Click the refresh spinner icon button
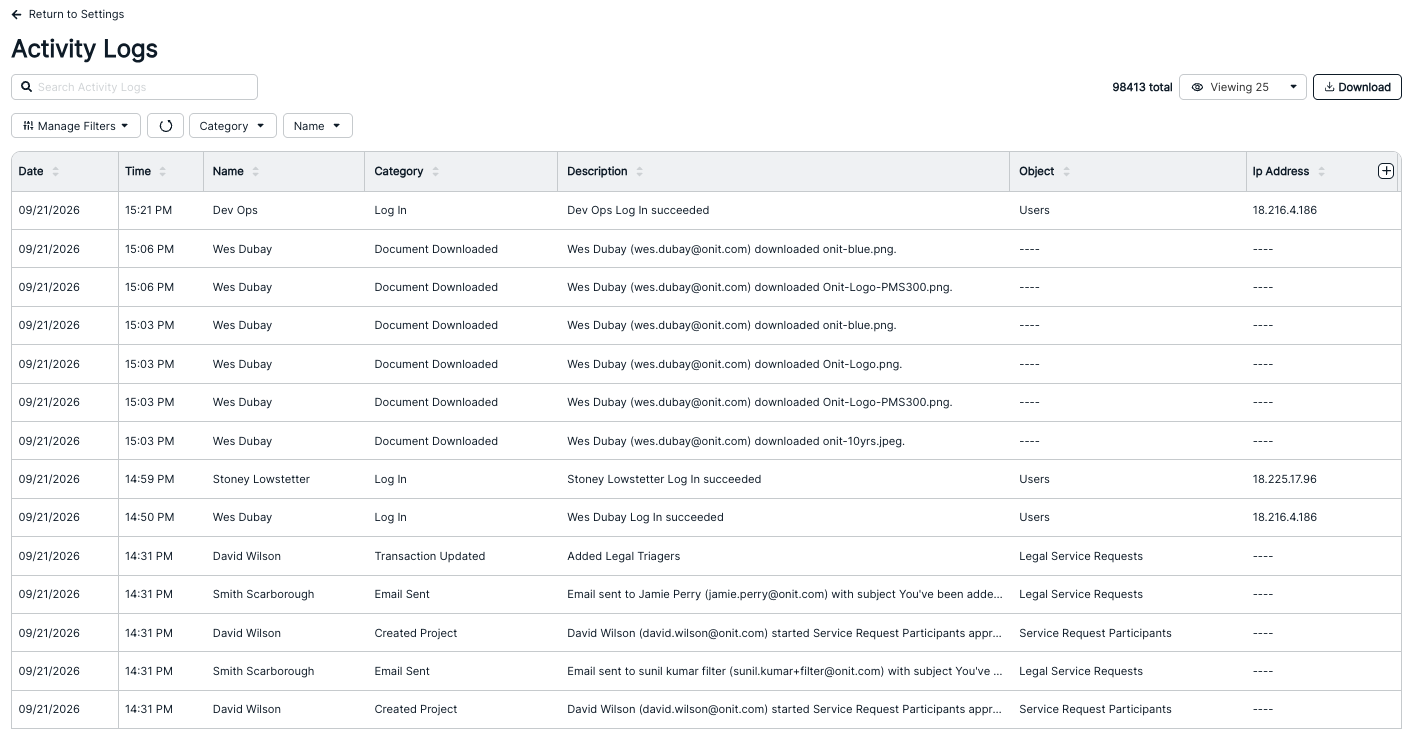This screenshot has width=1420, height=729. point(166,126)
